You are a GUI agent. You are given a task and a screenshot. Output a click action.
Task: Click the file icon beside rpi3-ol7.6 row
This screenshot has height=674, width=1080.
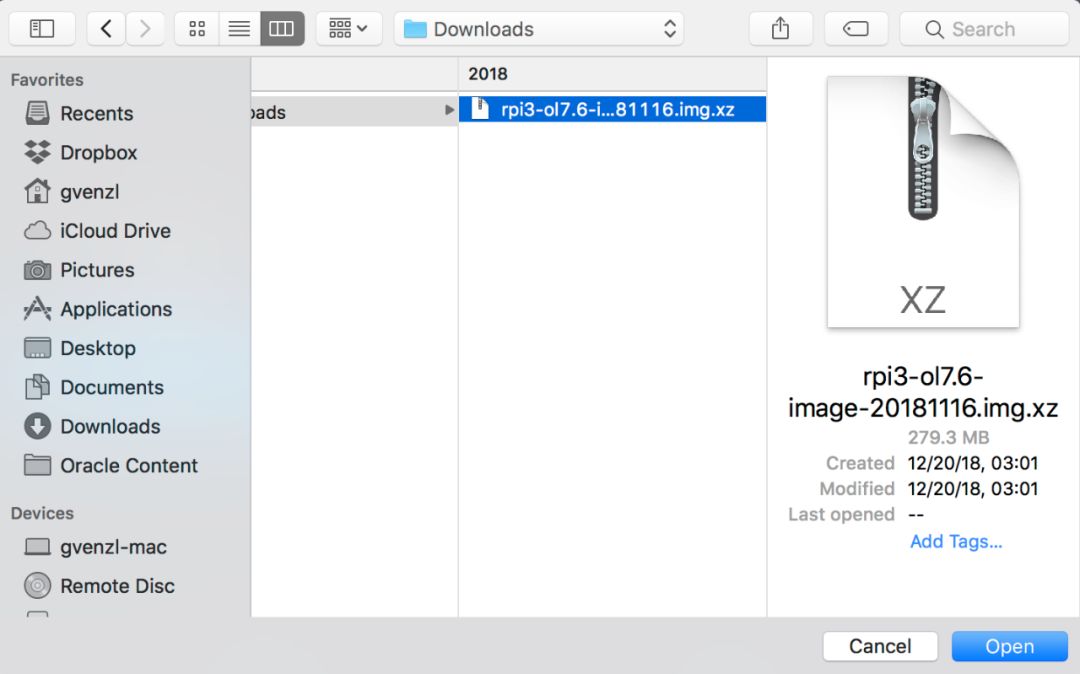[x=479, y=109]
